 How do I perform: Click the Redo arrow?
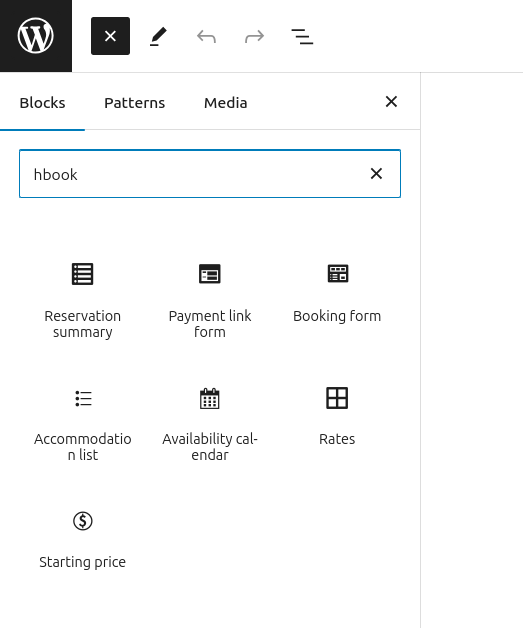pyautogui.click(x=254, y=36)
